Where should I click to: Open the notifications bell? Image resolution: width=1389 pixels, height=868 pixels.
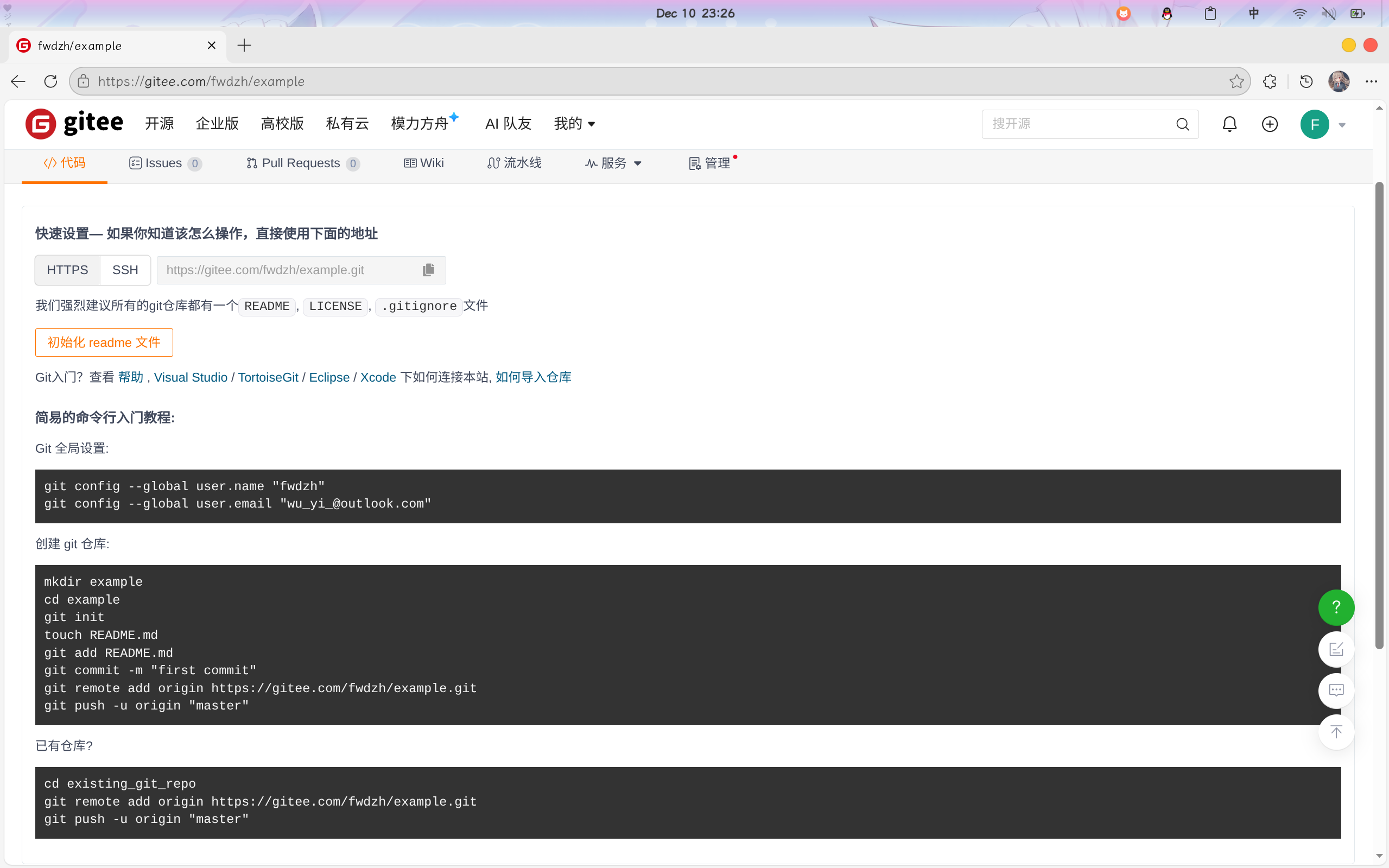pyautogui.click(x=1229, y=124)
